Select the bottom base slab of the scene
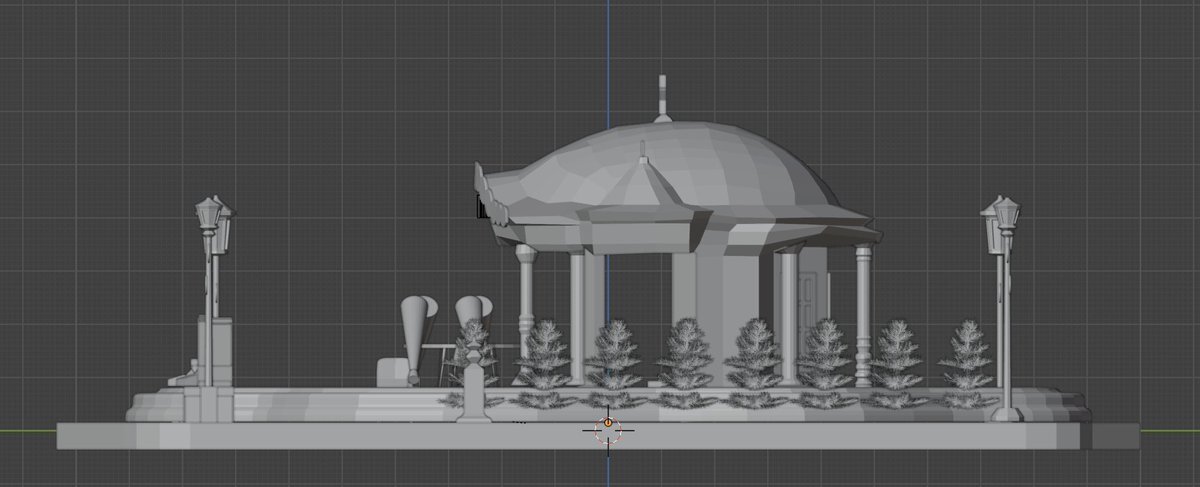 point(300,436)
